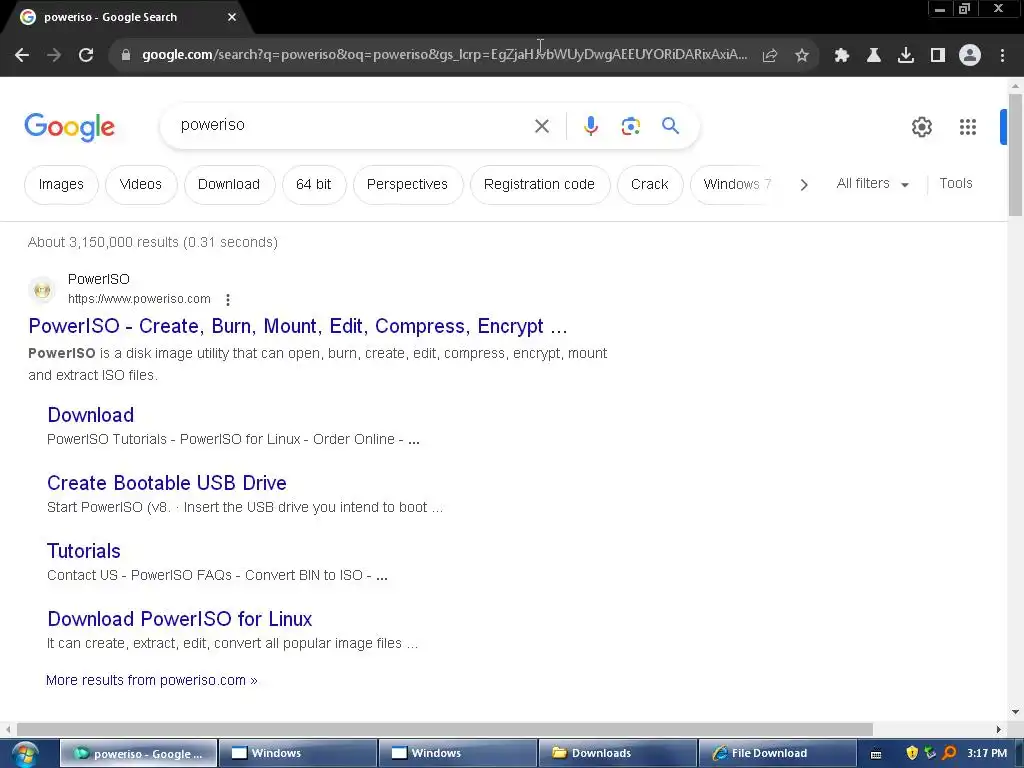The height and width of the screenshot is (768, 1024).
Task: Select the Registration code filter chip
Action: pos(539,185)
